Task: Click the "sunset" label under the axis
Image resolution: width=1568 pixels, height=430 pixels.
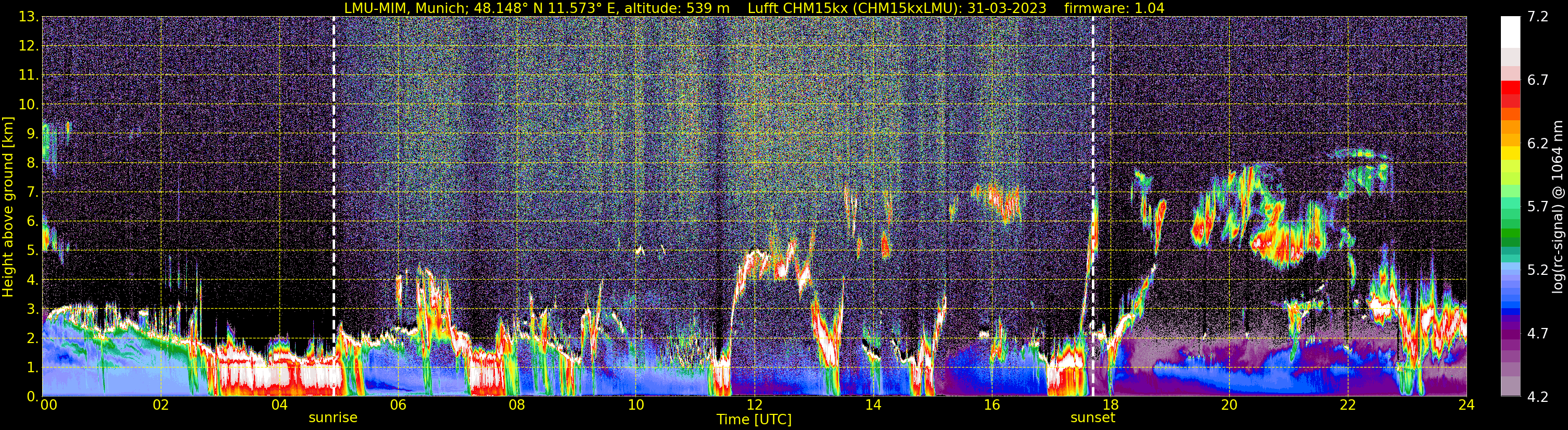Action: tap(1093, 418)
